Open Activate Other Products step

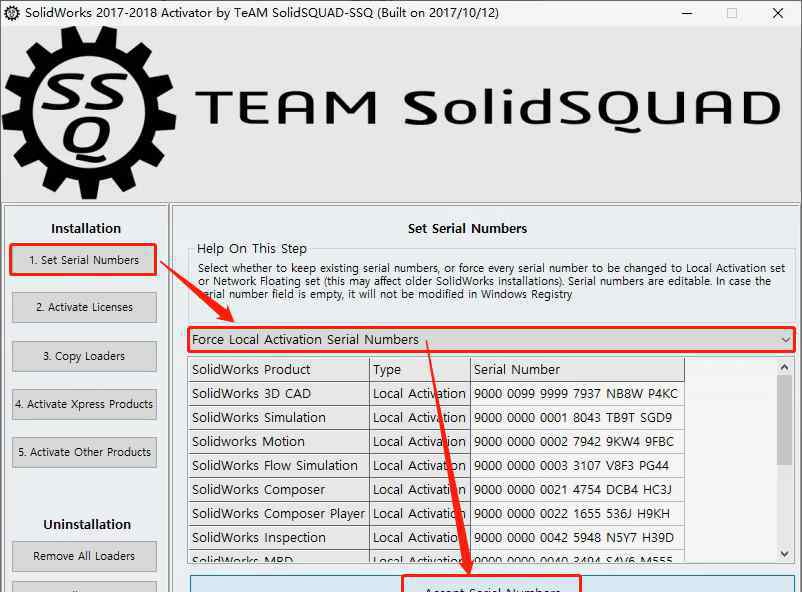click(x=84, y=452)
